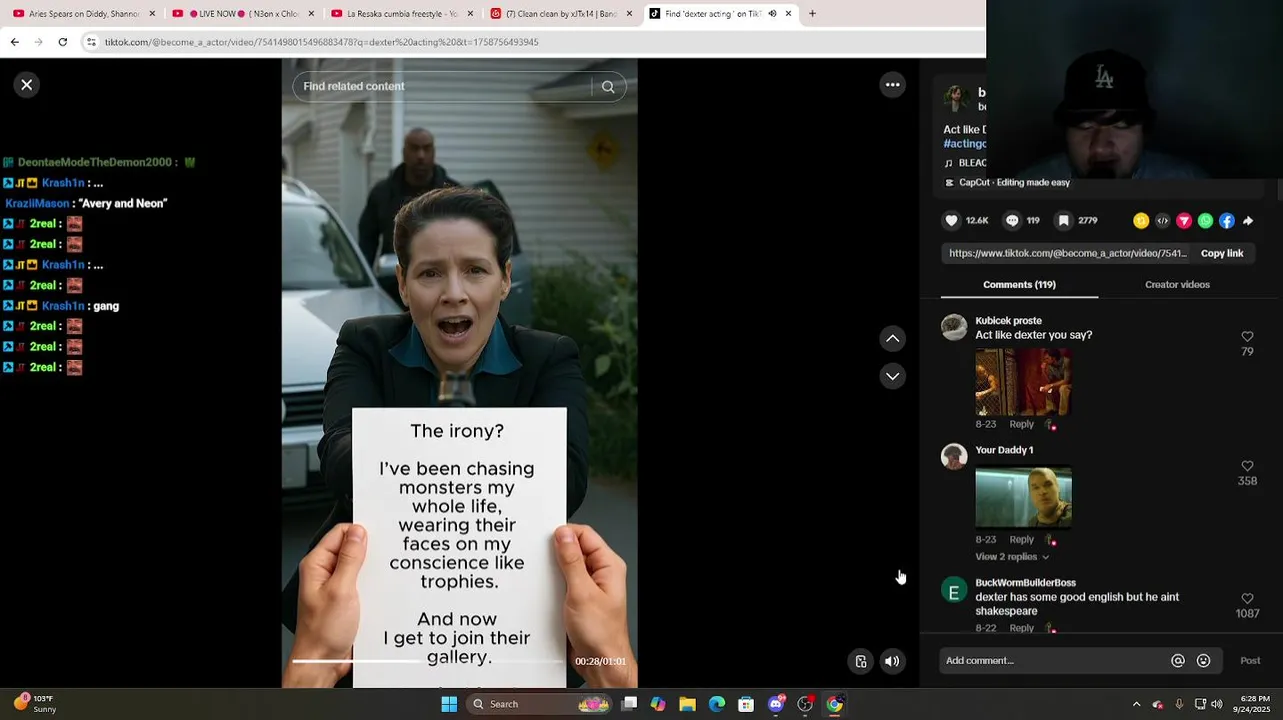Open File Explorer from the taskbar
The width and height of the screenshot is (1283, 720).
tap(687, 704)
